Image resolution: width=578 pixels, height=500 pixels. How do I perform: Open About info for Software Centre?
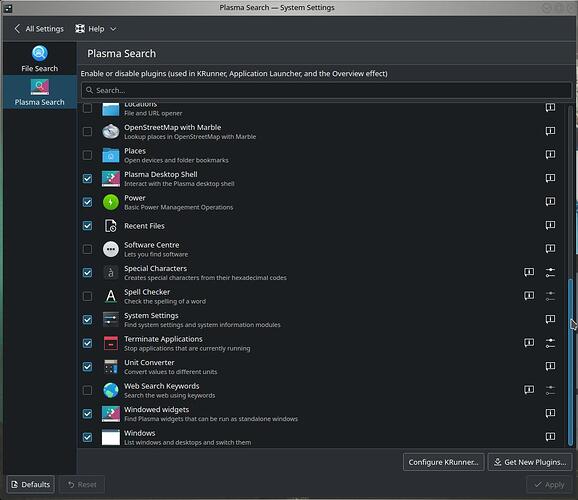click(550, 249)
